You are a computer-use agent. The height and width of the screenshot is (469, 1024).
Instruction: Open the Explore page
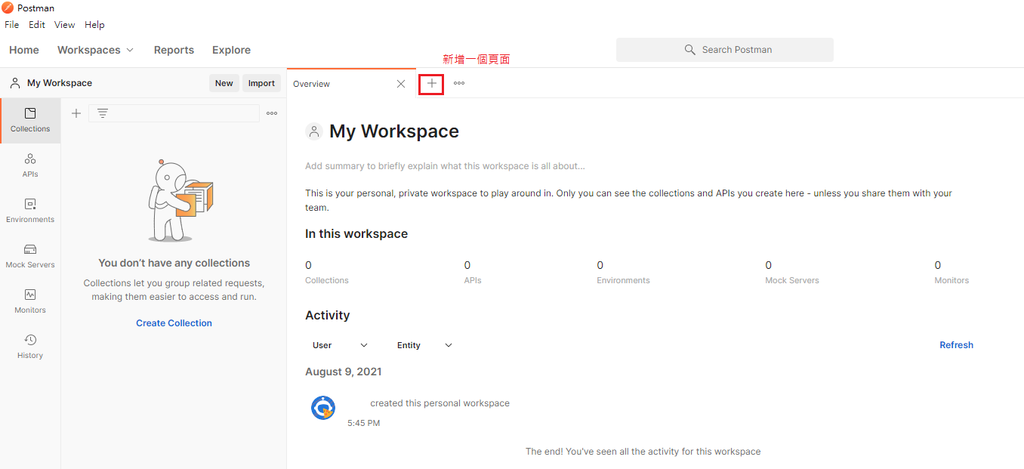(231, 50)
